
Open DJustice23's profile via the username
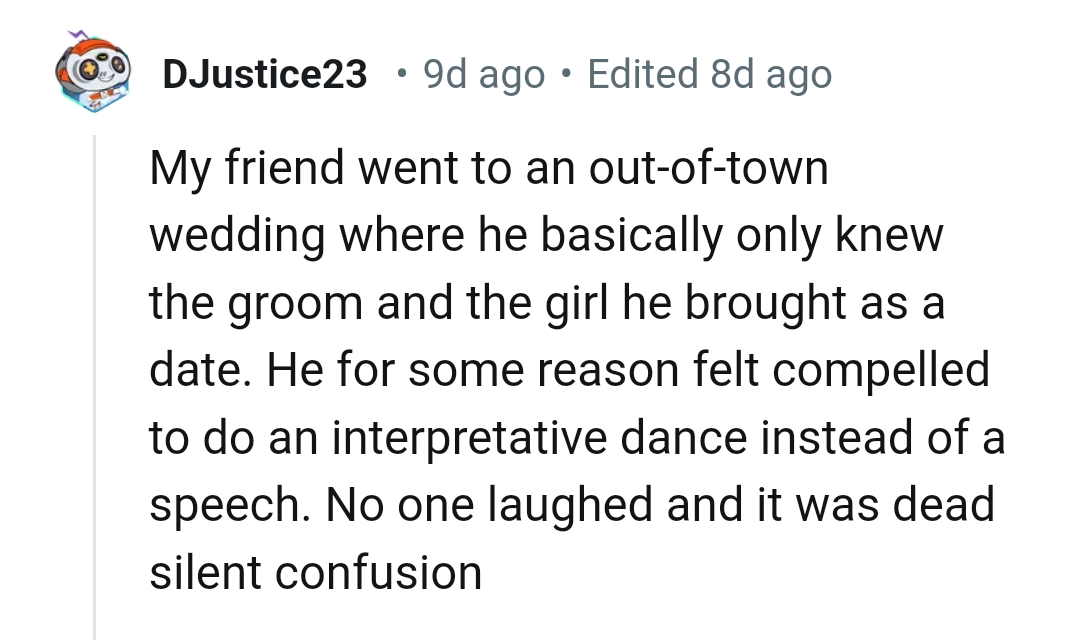(x=264, y=73)
